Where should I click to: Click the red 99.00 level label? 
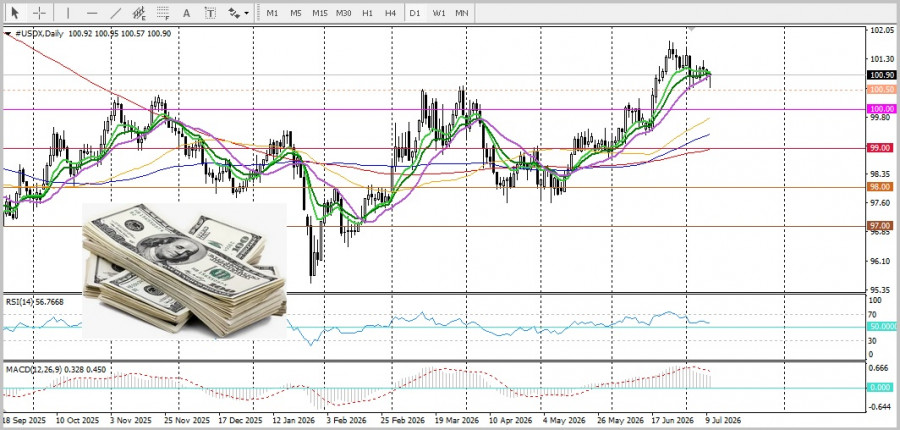(882, 148)
